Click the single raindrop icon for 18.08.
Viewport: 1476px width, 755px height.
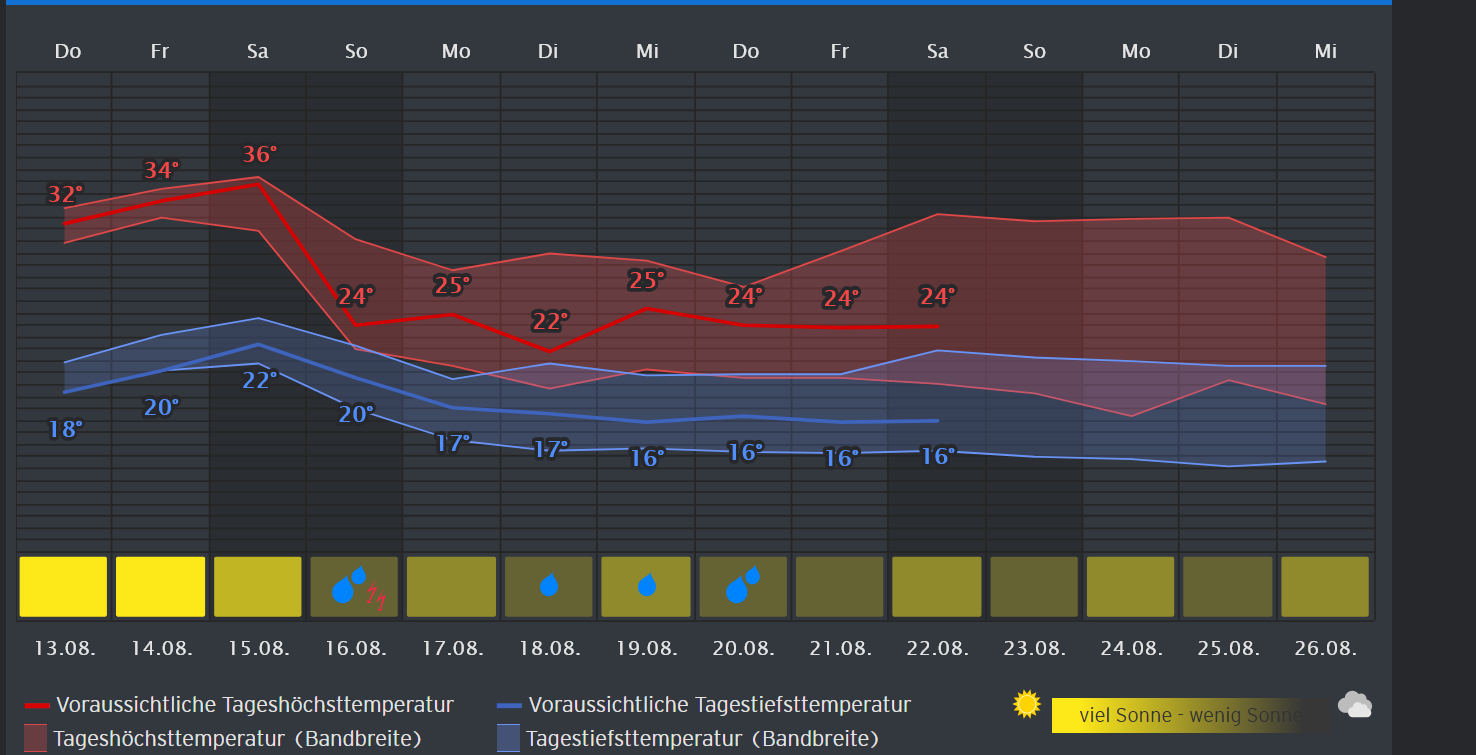(x=549, y=584)
